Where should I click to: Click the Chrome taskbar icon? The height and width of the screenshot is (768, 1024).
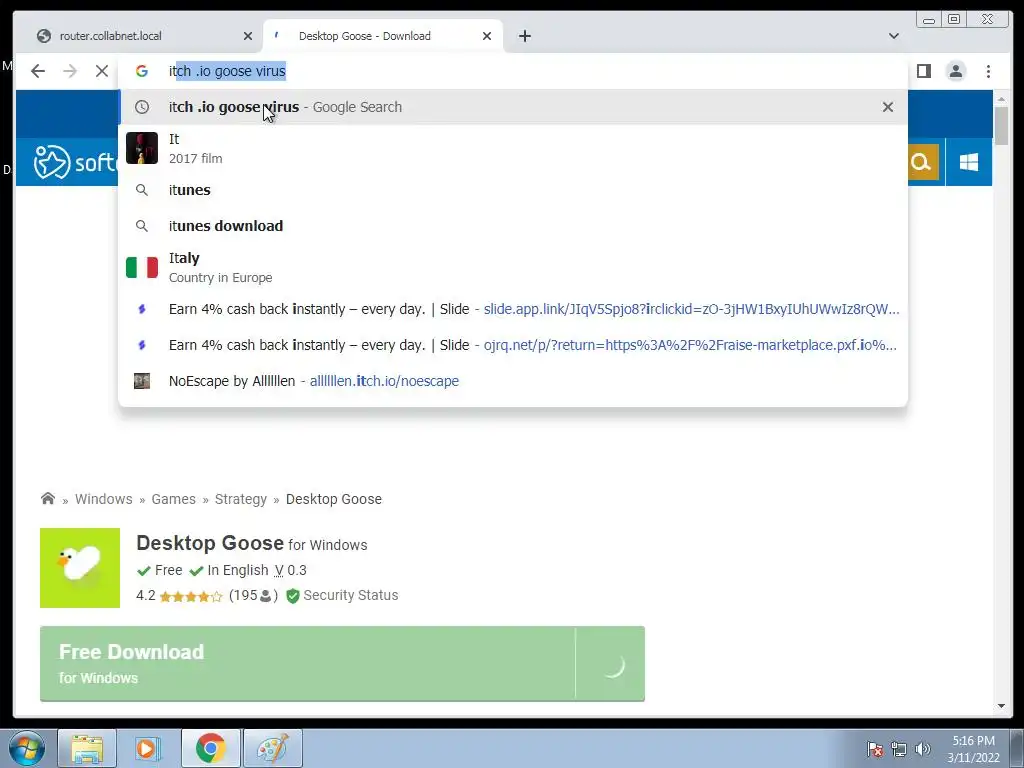(x=210, y=748)
